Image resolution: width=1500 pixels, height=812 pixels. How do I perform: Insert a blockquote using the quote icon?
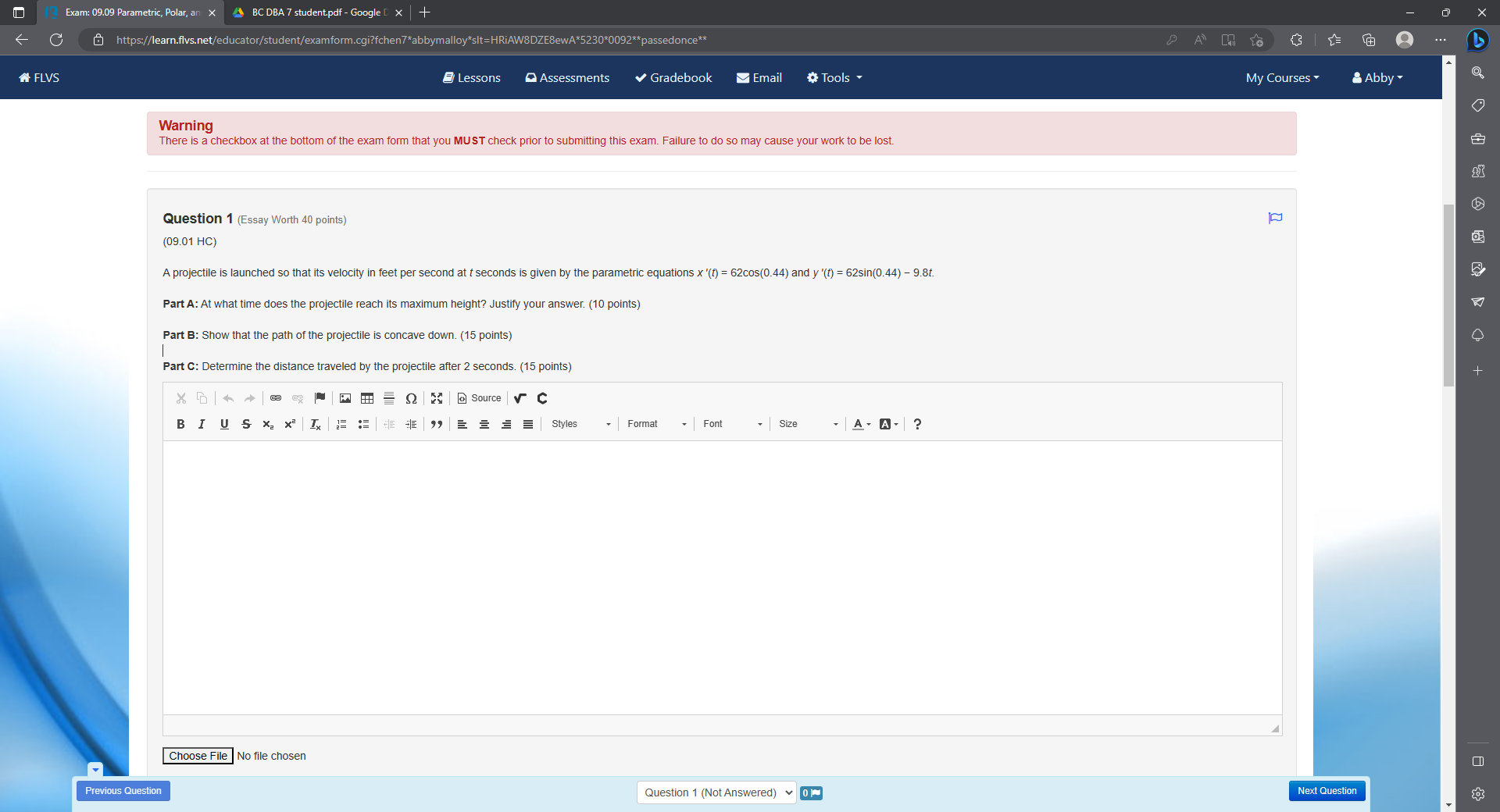[x=437, y=424]
